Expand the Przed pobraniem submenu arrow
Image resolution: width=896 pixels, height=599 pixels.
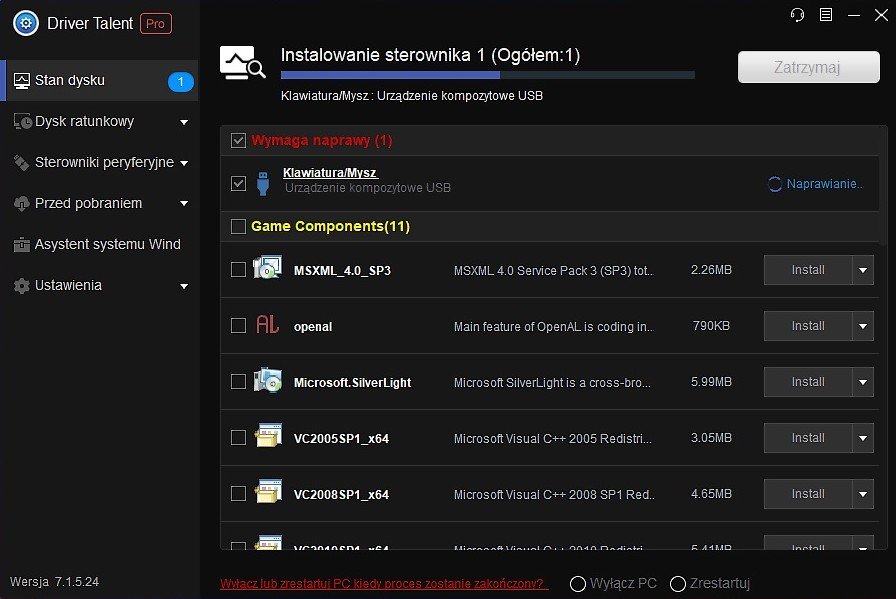point(184,203)
